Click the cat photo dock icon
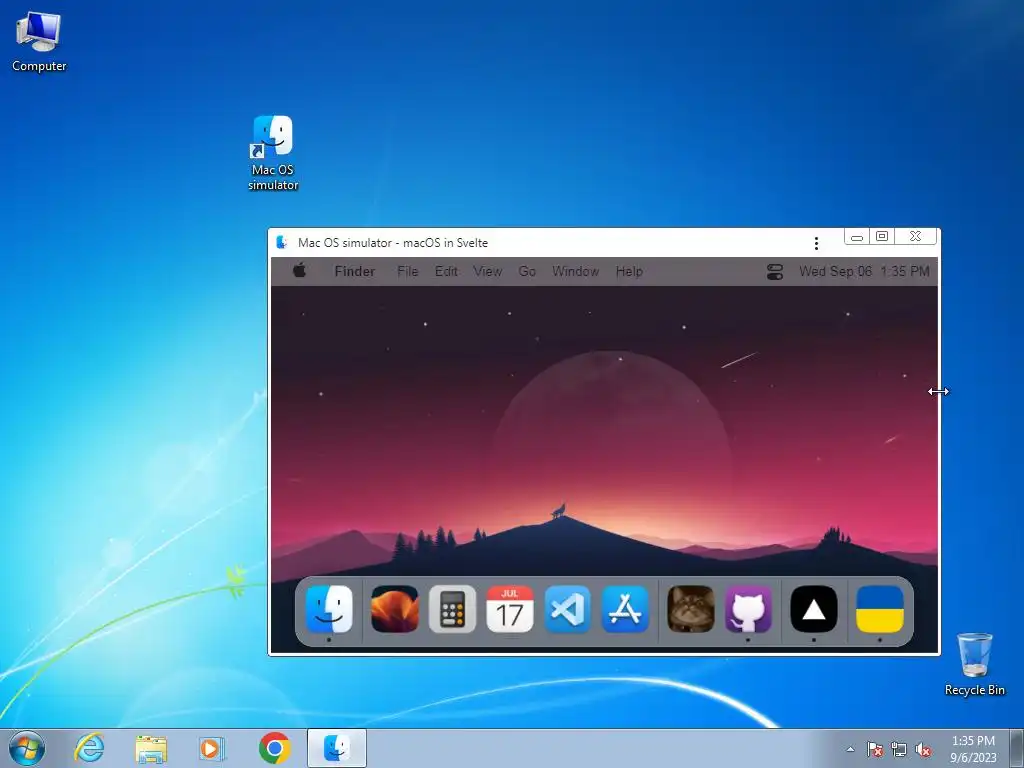1024x768 pixels. (690, 609)
